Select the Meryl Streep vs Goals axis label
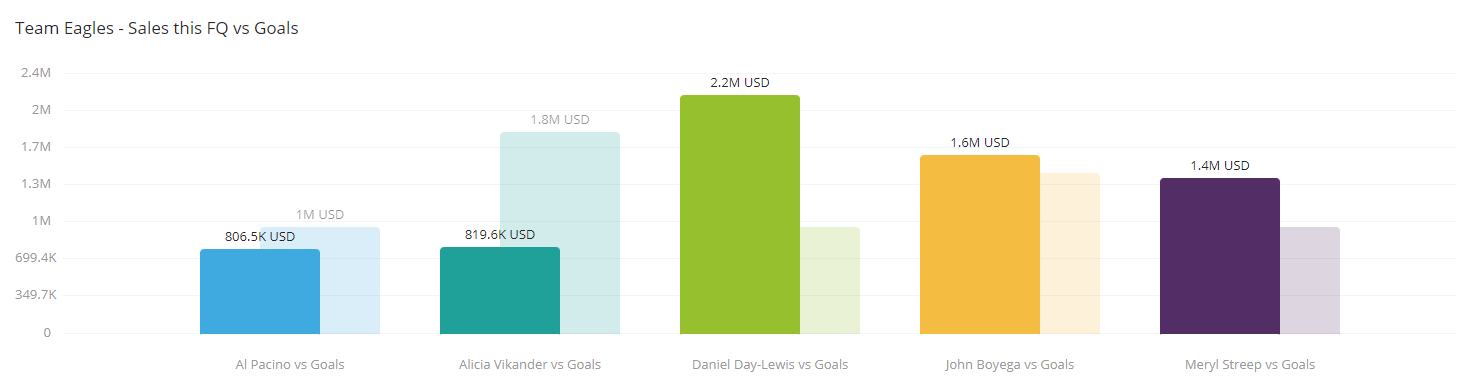 tap(1250, 365)
